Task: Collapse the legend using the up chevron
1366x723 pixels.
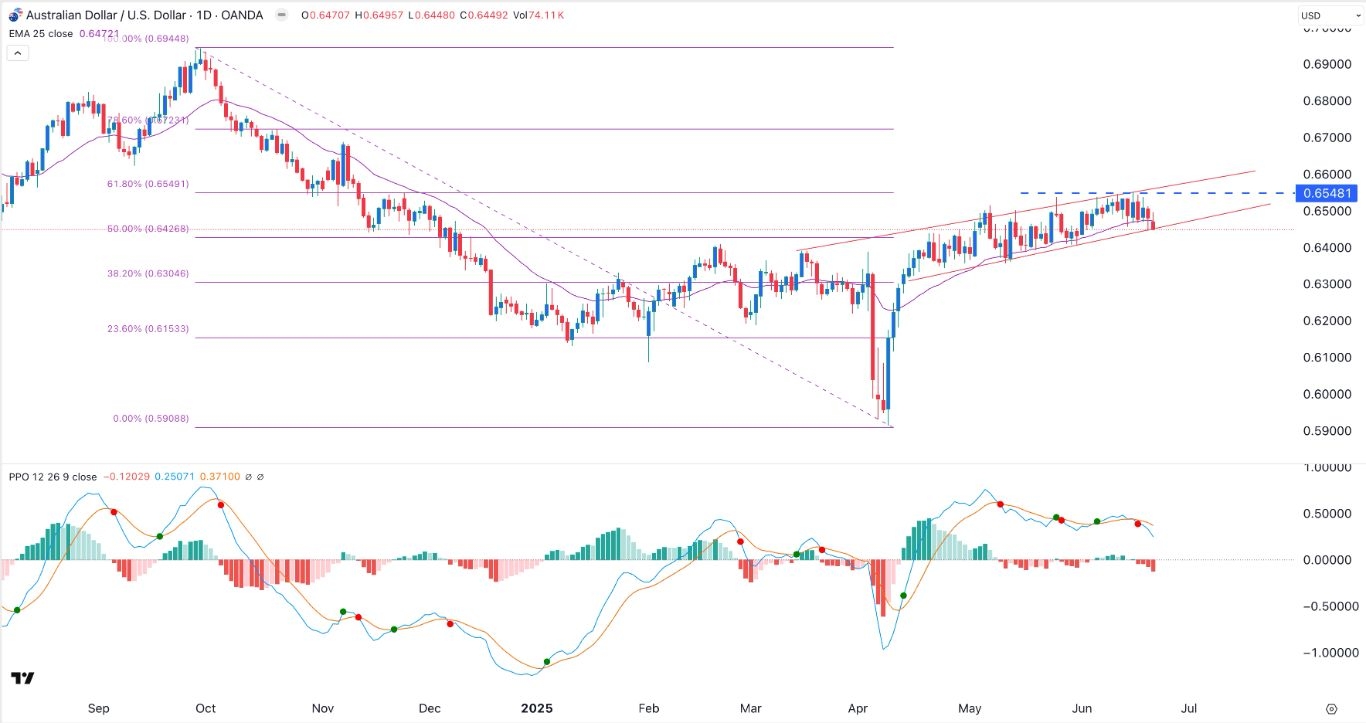Action: 17,52
